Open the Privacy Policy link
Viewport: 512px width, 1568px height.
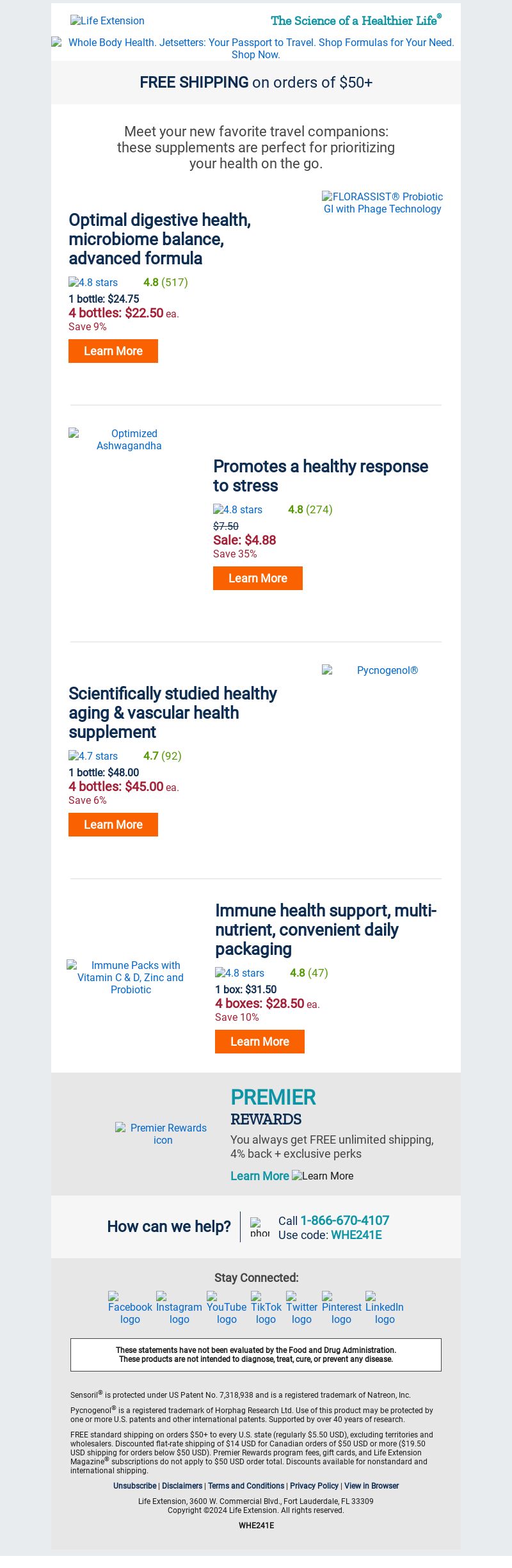click(314, 1485)
